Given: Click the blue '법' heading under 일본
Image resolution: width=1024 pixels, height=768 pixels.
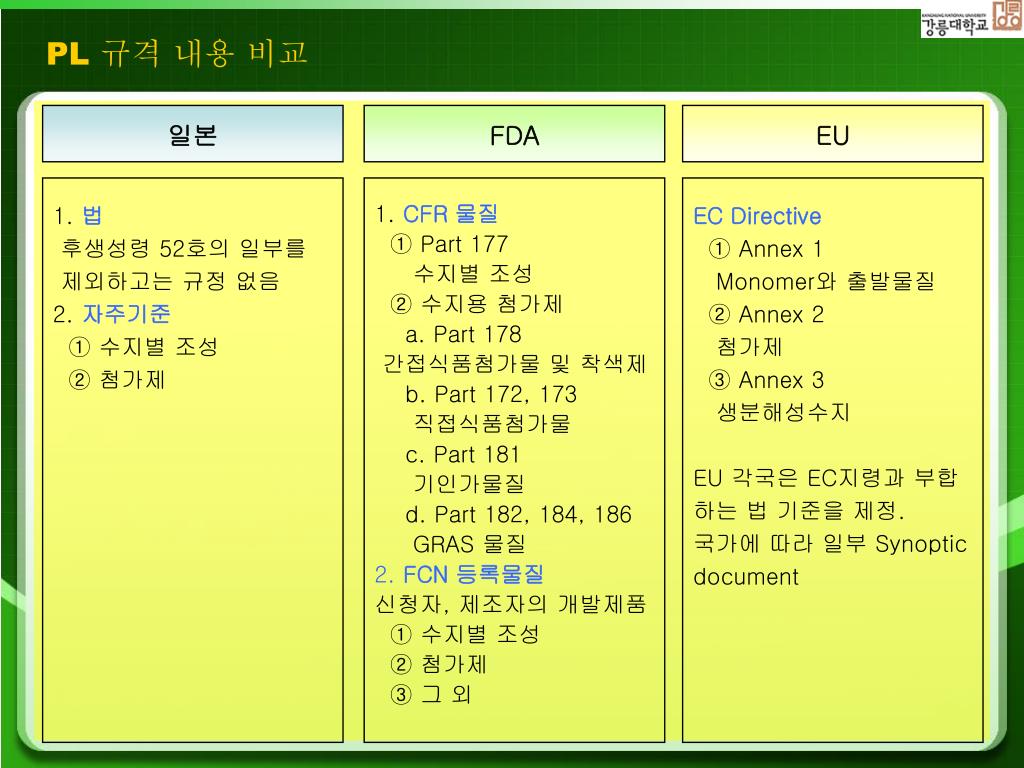Looking at the screenshot, I should [x=92, y=216].
